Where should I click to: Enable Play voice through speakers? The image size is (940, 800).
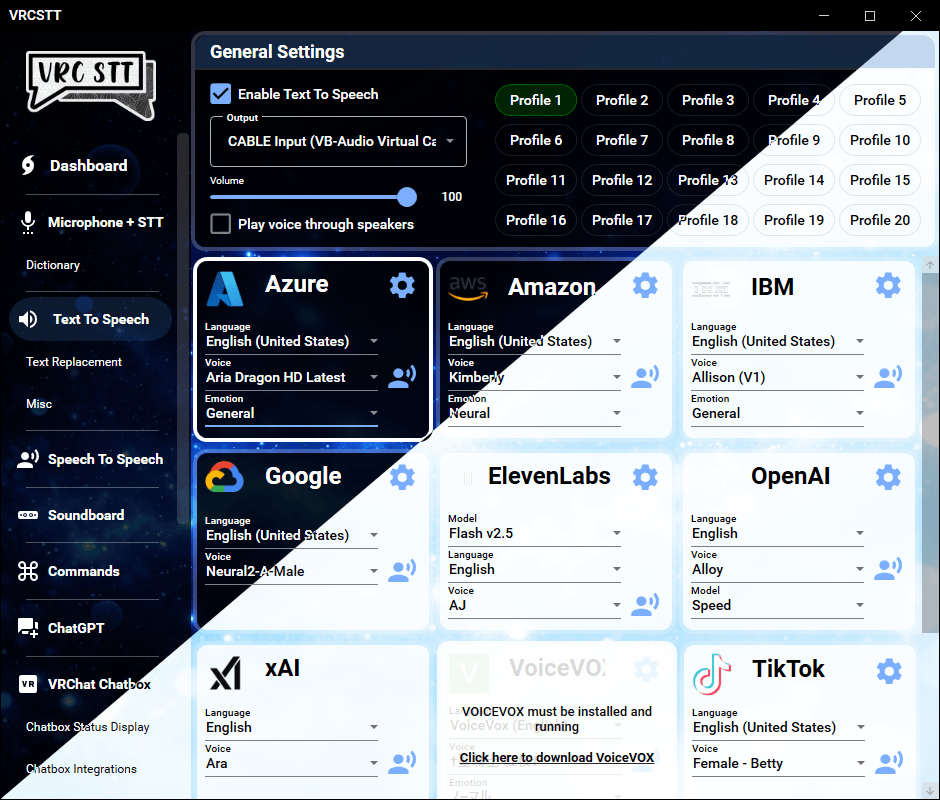220,223
